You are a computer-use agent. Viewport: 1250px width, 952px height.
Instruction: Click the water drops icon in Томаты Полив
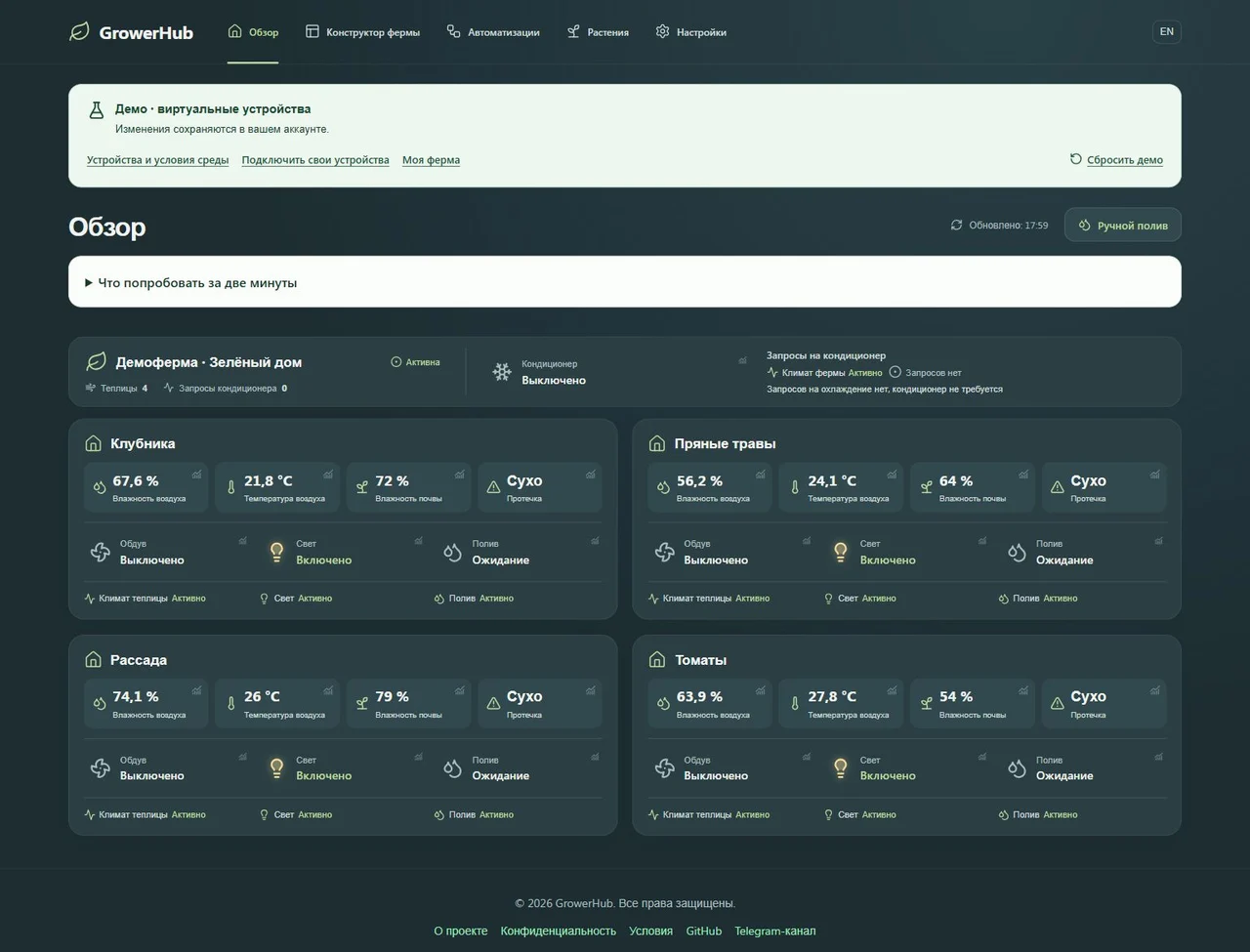coord(1017,768)
